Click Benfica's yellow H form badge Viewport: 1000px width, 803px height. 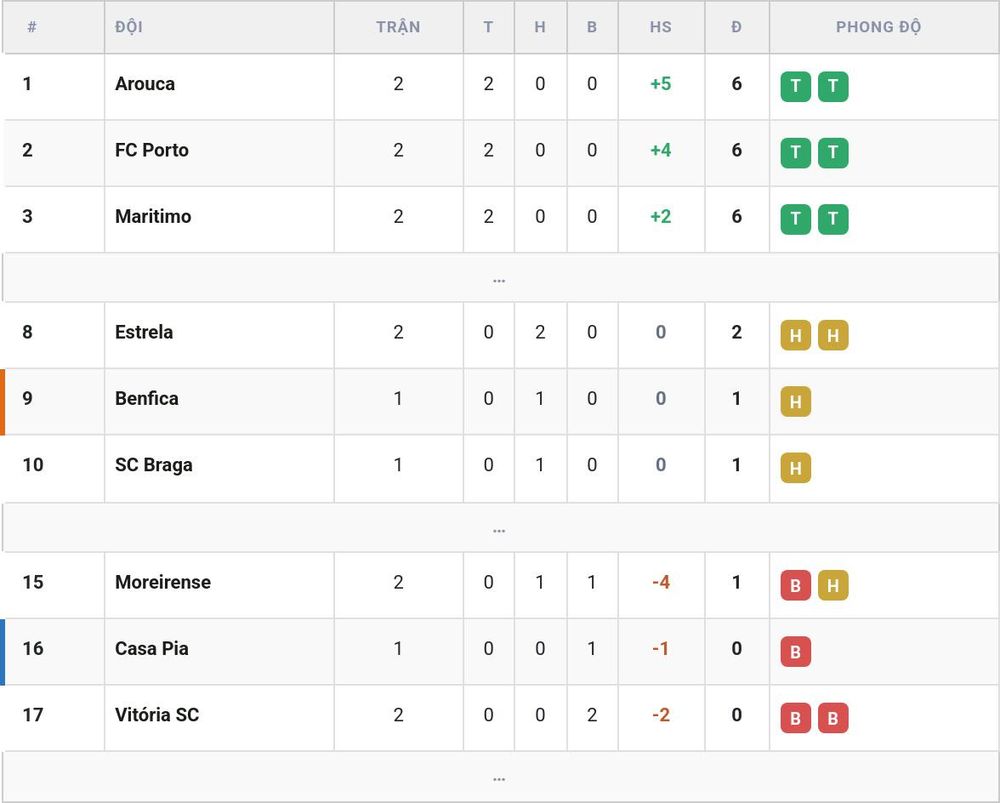point(795,401)
